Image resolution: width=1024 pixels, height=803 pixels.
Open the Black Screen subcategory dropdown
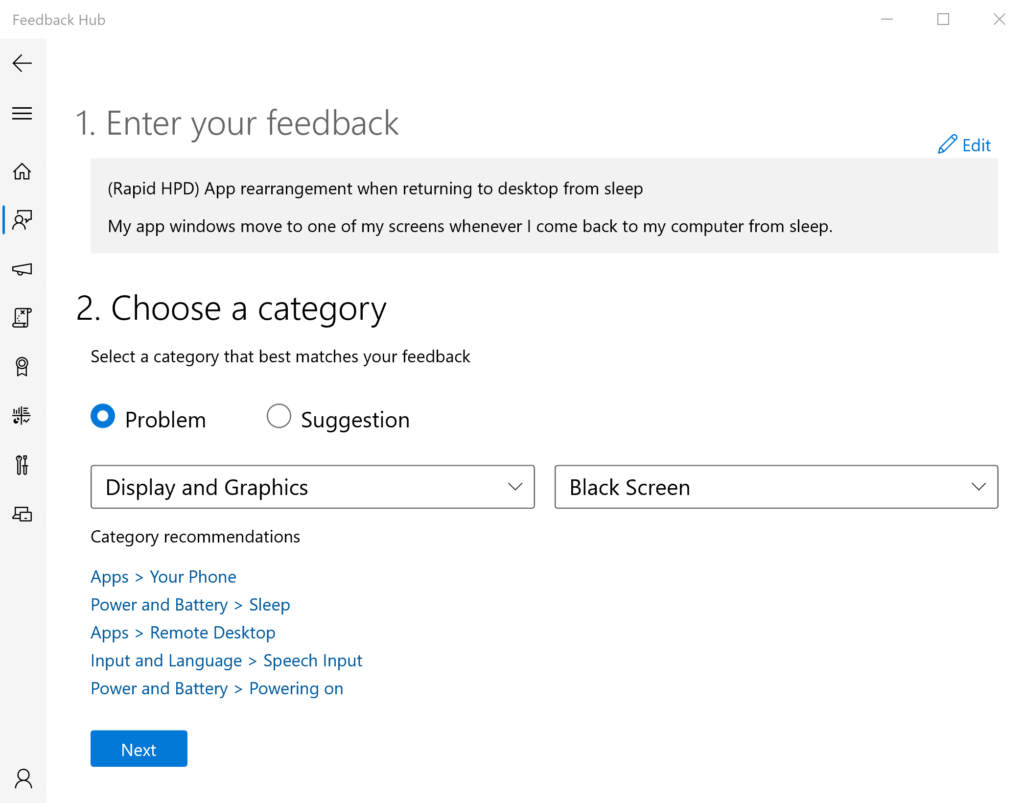click(x=776, y=487)
